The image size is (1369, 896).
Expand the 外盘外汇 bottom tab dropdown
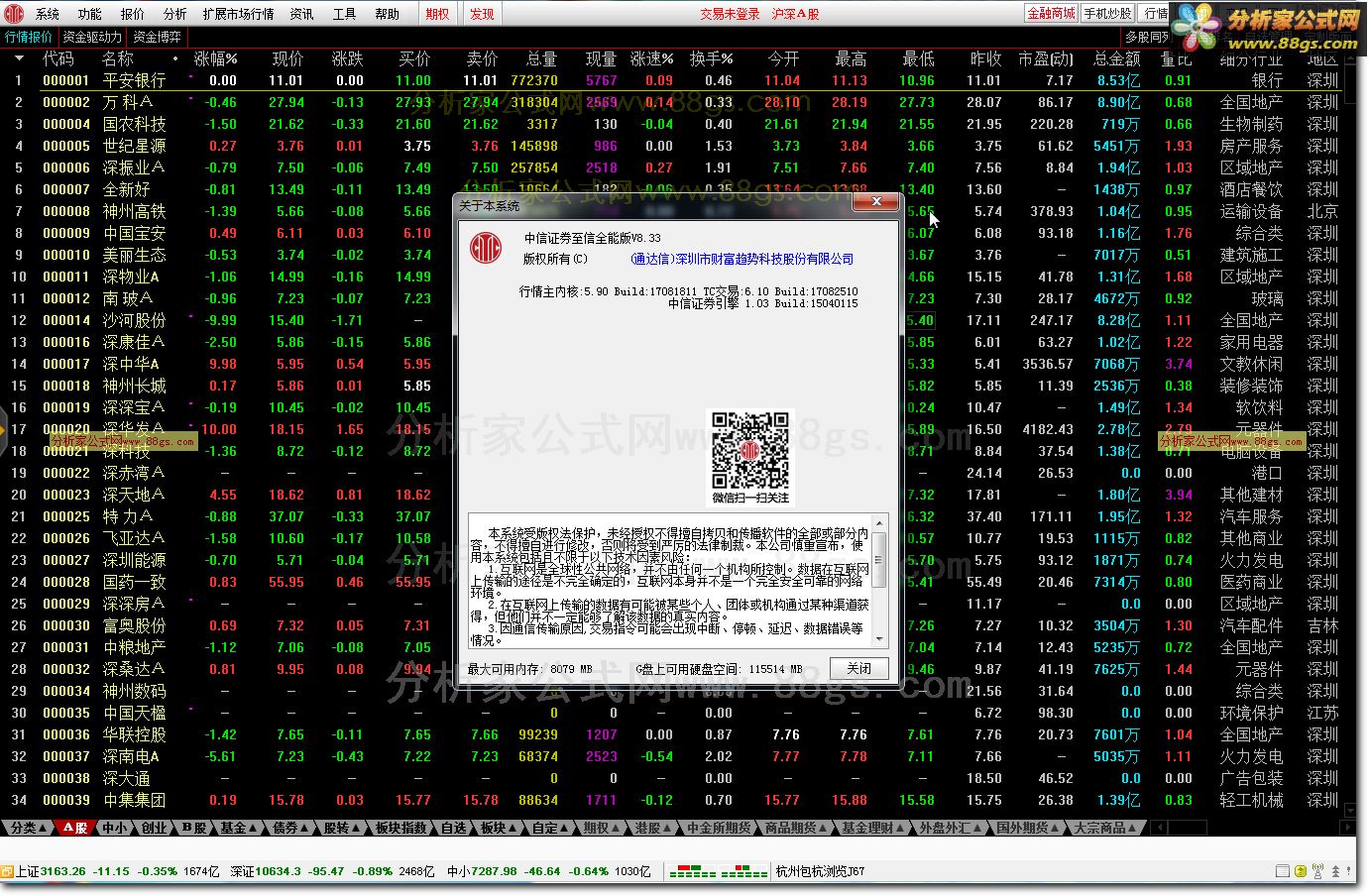tap(951, 828)
